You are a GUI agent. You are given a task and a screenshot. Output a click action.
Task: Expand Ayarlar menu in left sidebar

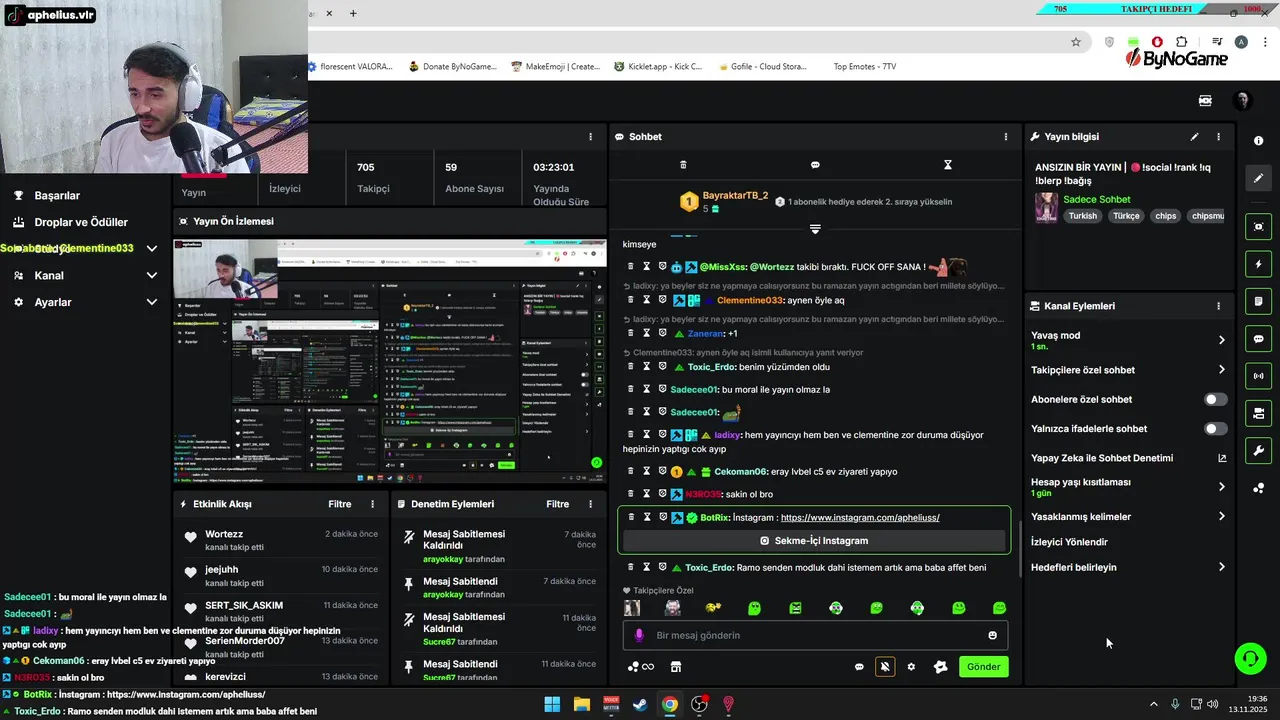point(152,302)
